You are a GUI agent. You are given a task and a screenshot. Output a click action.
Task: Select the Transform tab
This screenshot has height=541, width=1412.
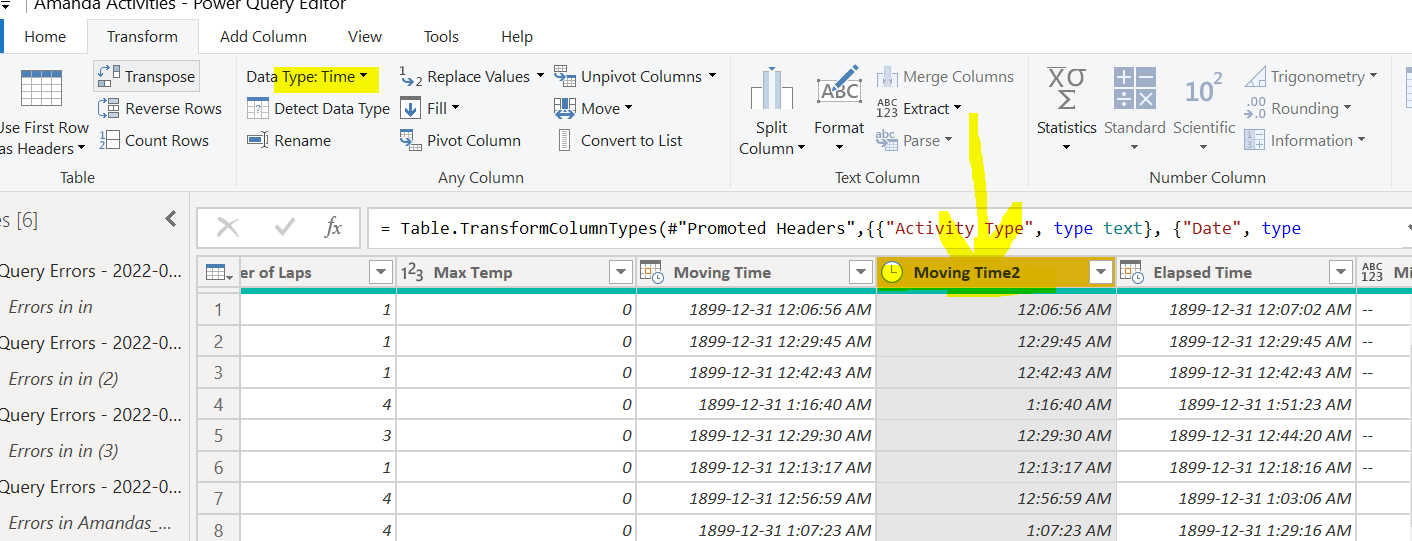pyautogui.click(x=142, y=36)
